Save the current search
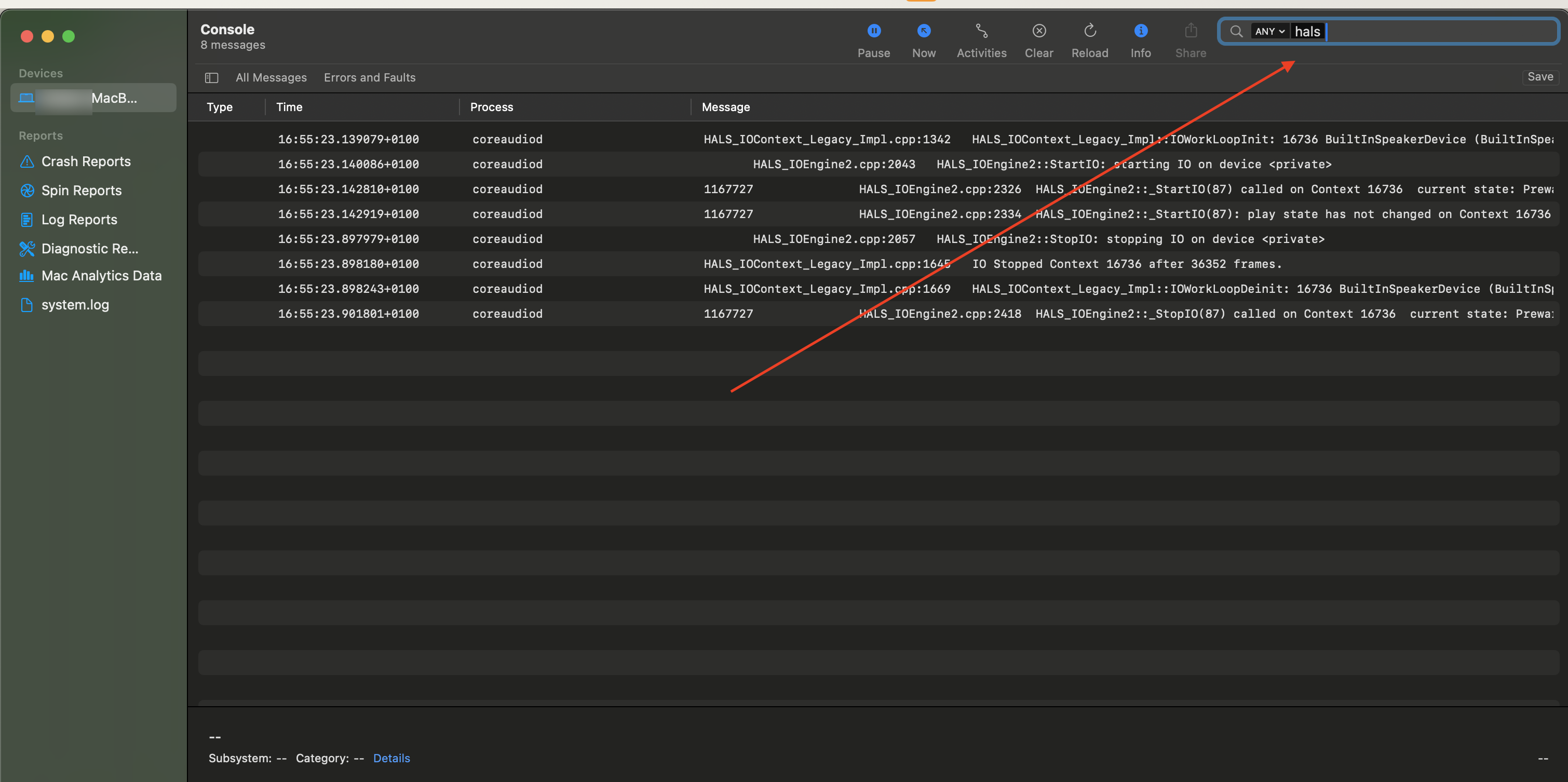1568x782 pixels. pyautogui.click(x=1539, y=77)
